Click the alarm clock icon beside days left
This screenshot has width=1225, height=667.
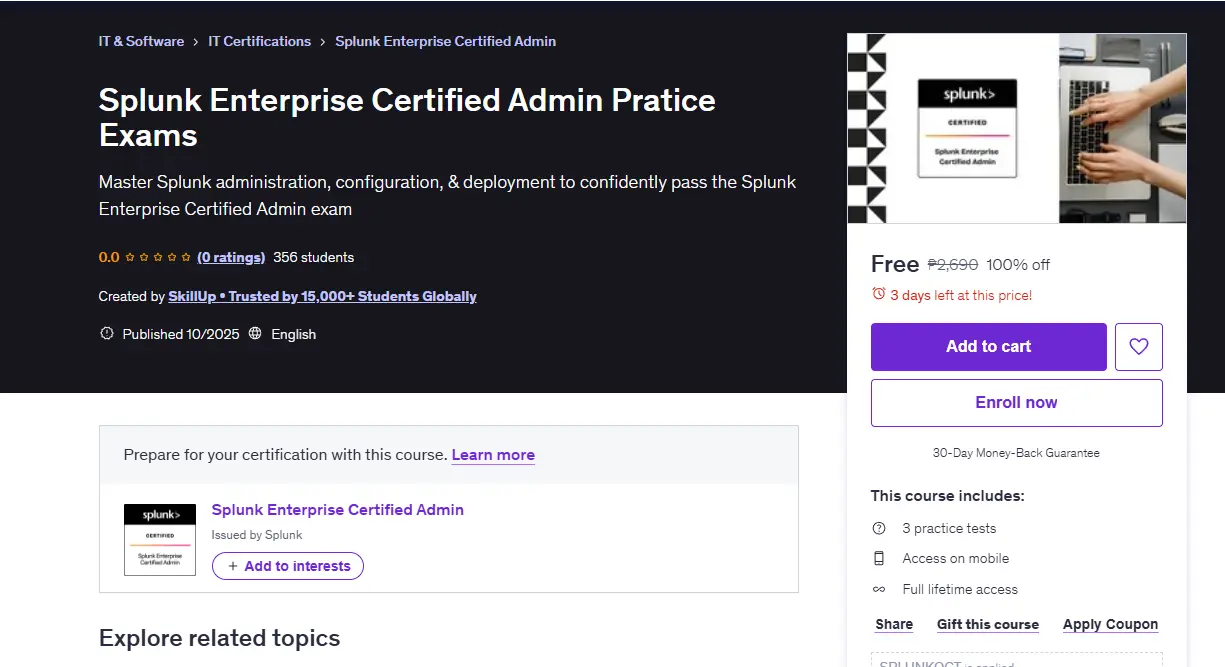tap(879, 294)
